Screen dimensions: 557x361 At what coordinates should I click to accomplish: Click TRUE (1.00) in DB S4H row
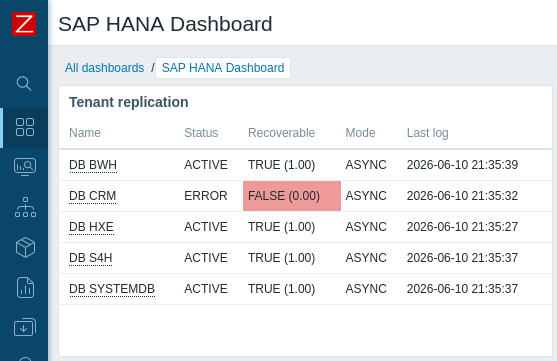click(x=281, y=258)
